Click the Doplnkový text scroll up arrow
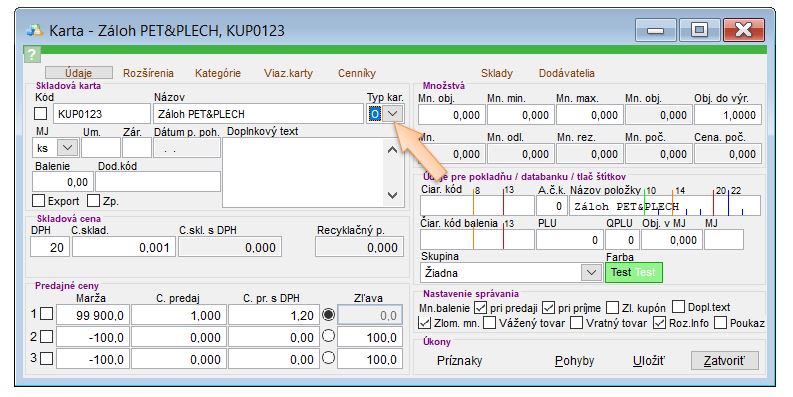Viewport: 793px width, 397px height. [x=392, y=150]
